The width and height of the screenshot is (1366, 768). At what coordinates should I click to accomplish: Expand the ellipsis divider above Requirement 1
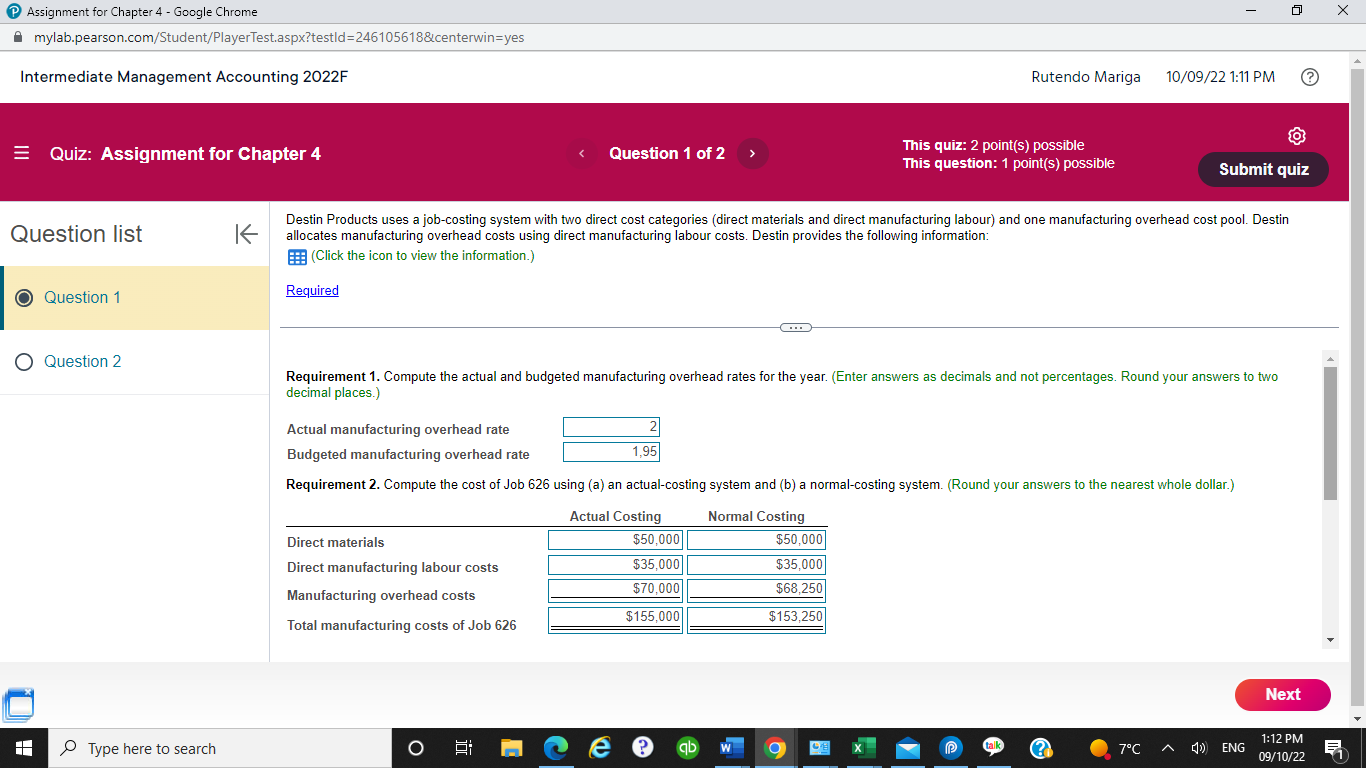pos(795,327)
